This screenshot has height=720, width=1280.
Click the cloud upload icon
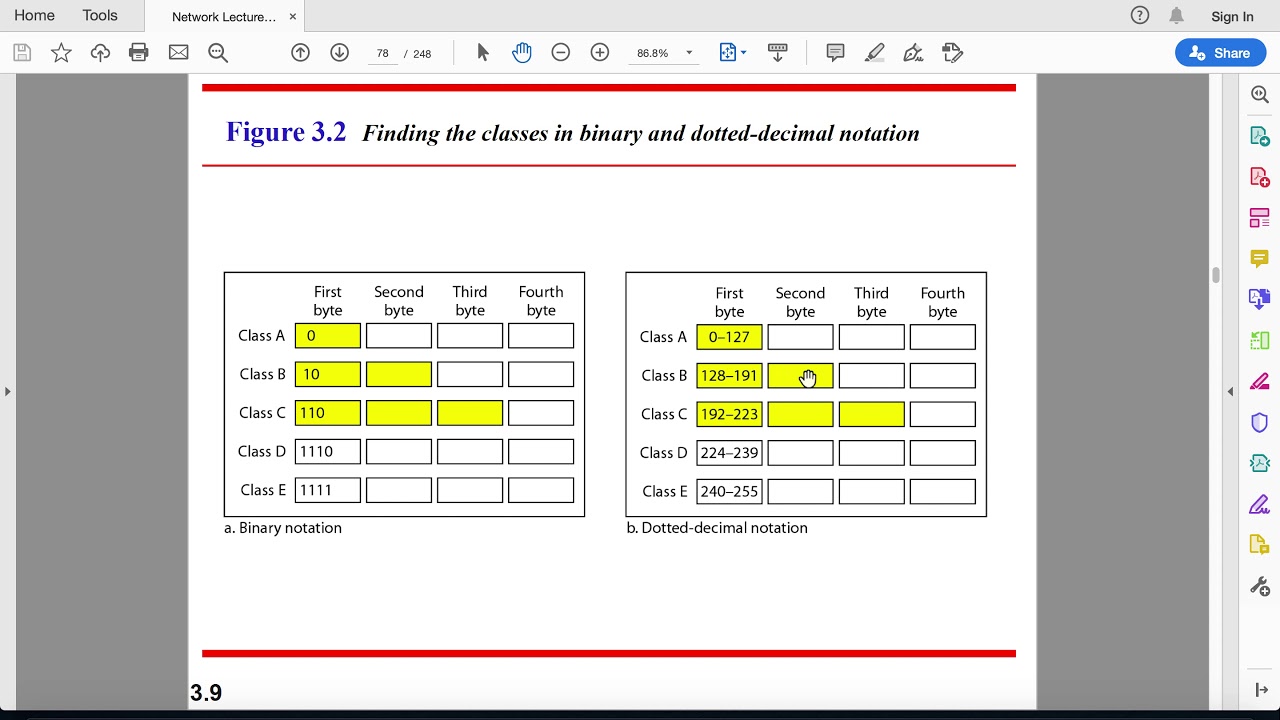tap(100, 53)
